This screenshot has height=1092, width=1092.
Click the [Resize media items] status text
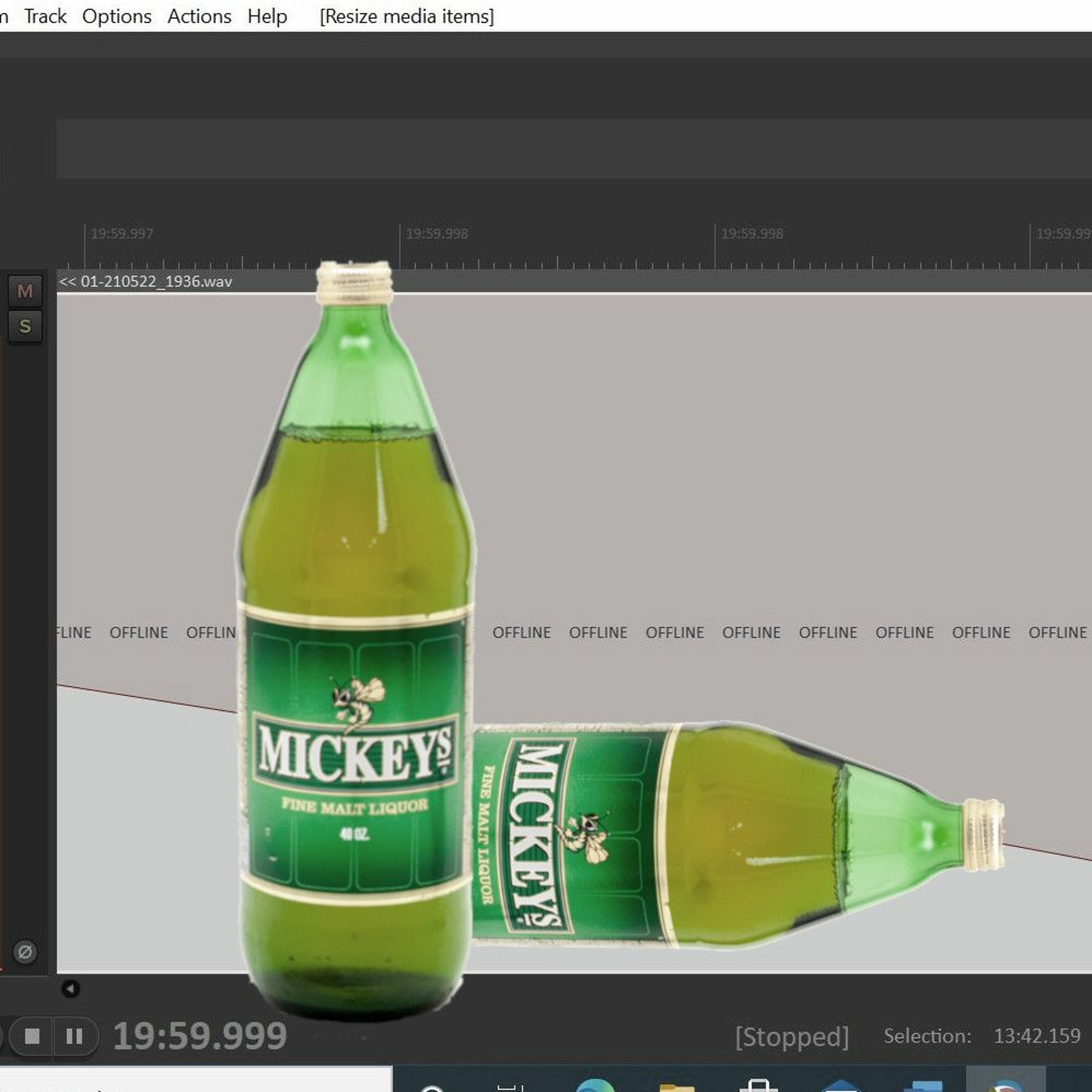pos(407,16)
